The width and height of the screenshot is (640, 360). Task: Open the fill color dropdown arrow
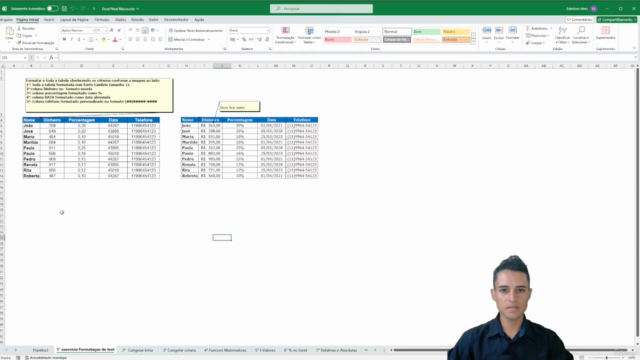point(109,40)
